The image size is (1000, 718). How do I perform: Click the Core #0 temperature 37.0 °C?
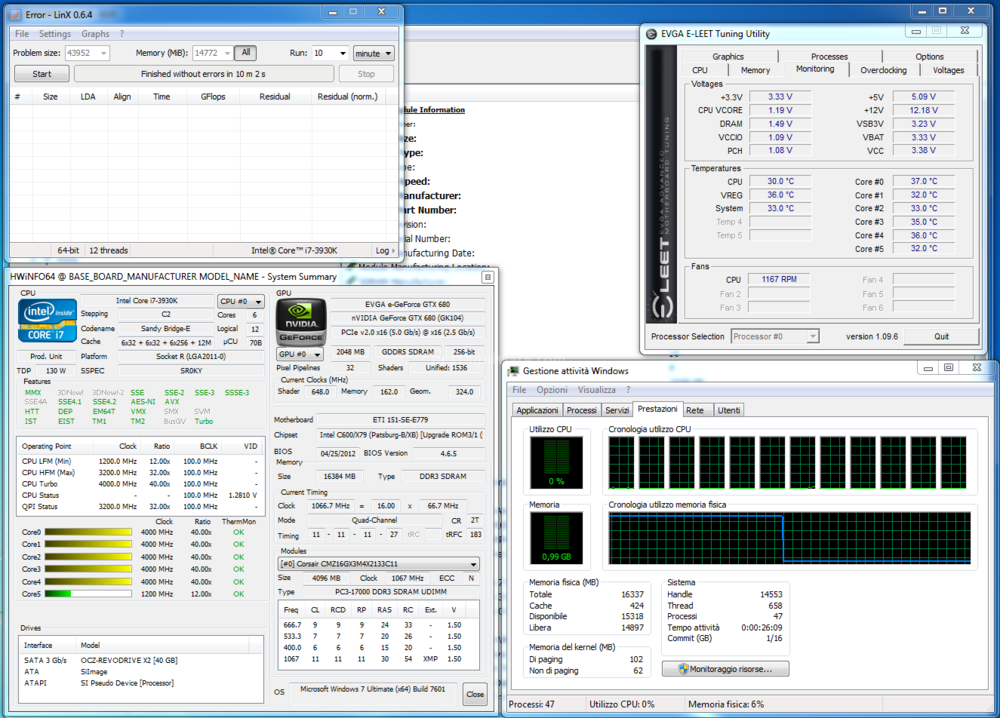click(923, 181)
